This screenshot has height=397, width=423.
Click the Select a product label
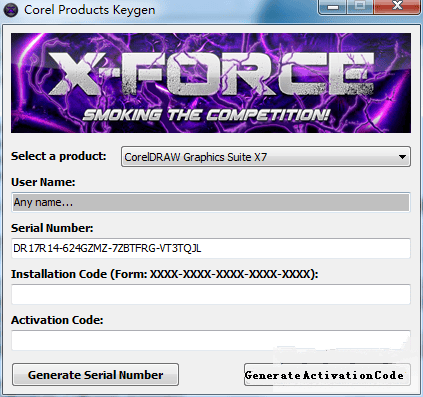pyautogui.click(x=59, y=156)
